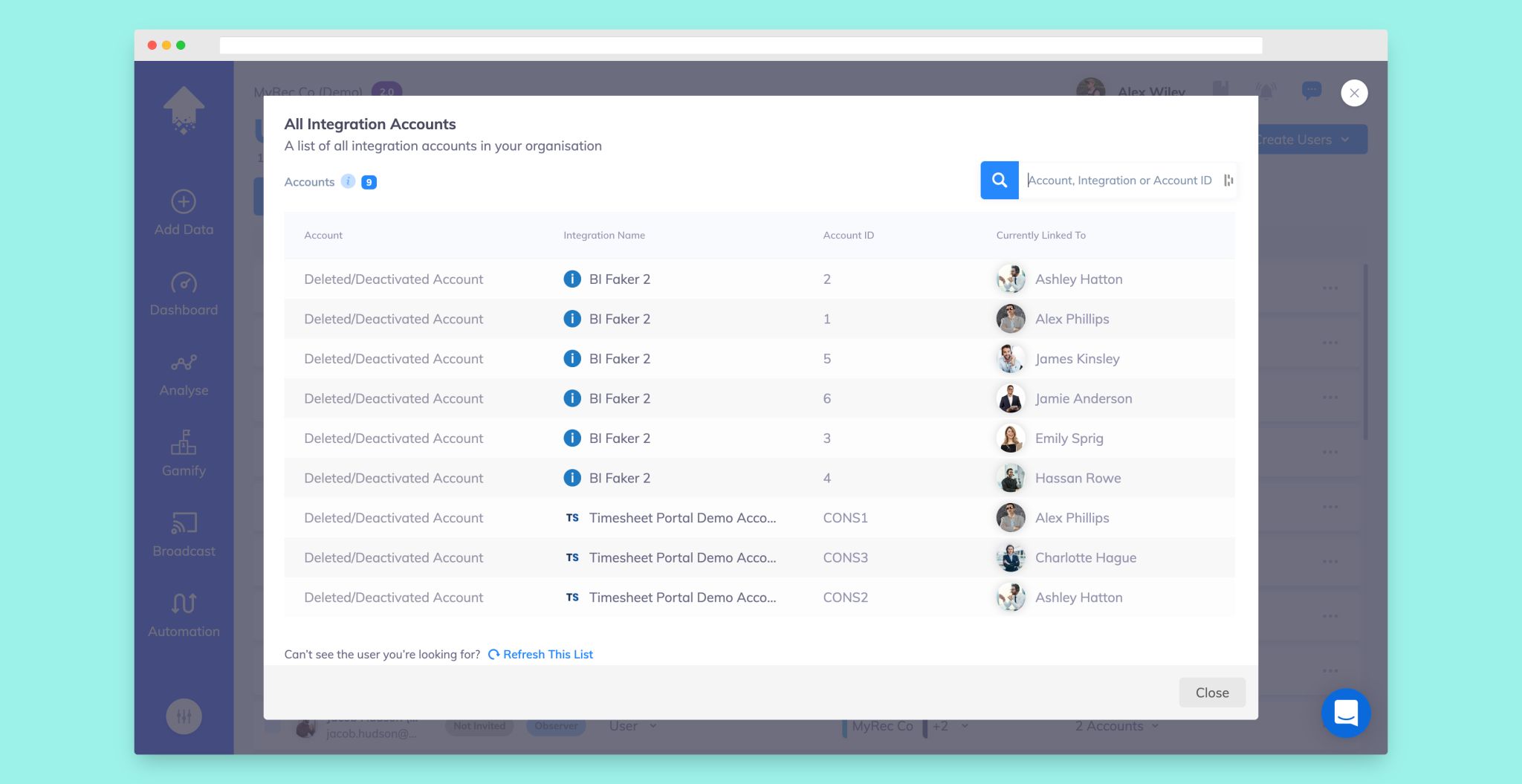Click the blue search magnifier button

pyautogui.click(x=999, y=181)
